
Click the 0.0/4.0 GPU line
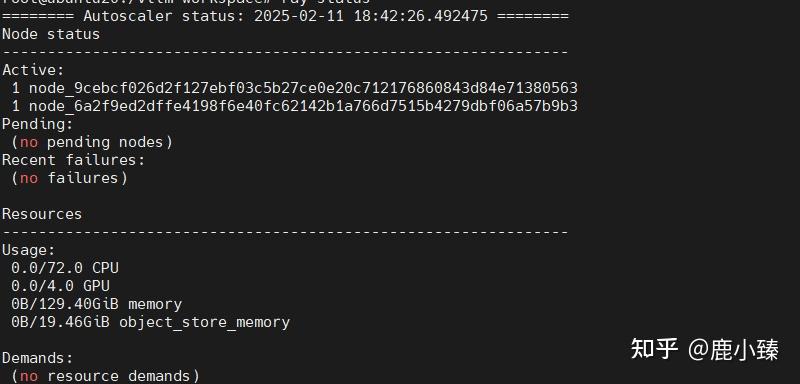pyautogui.click(x=60, y=286)
